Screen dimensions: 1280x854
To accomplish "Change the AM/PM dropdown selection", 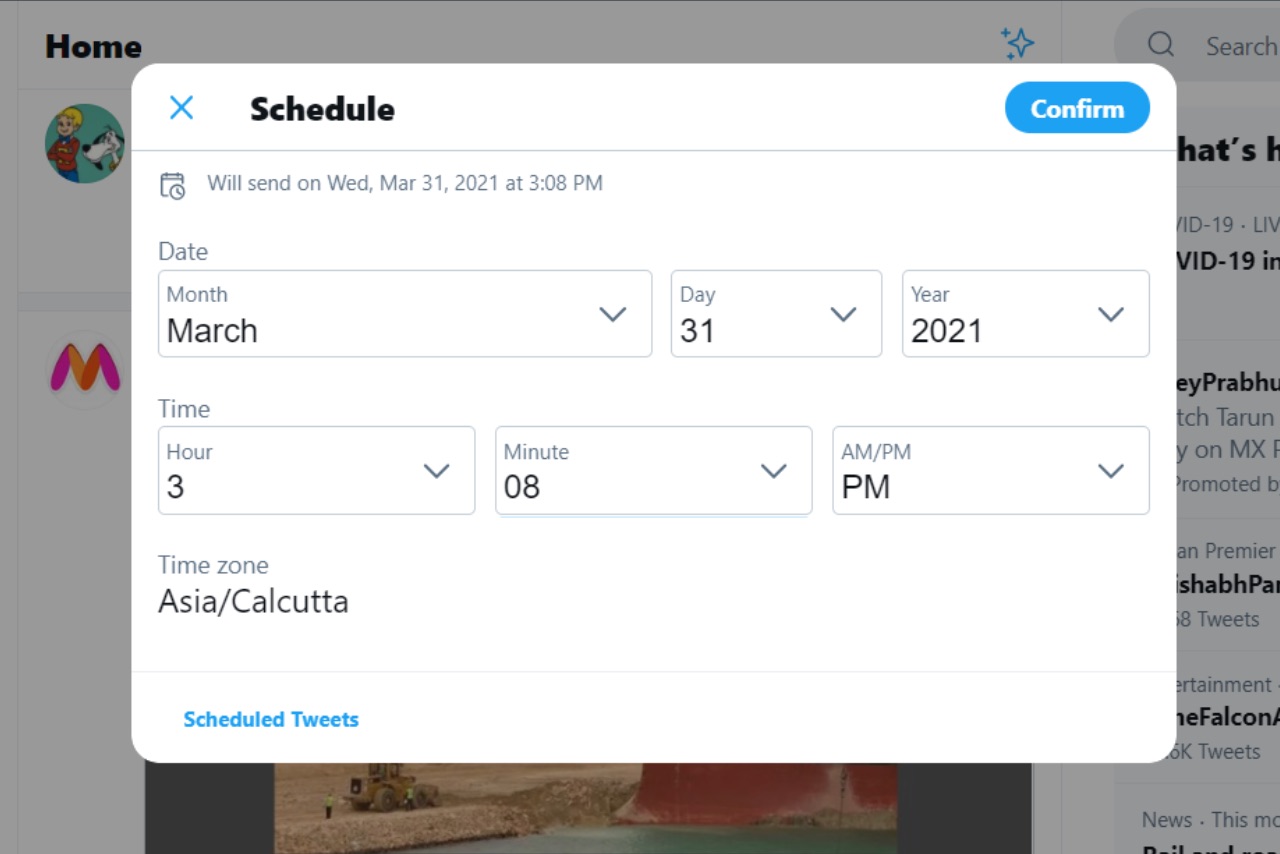I will [x=989, y=470].
